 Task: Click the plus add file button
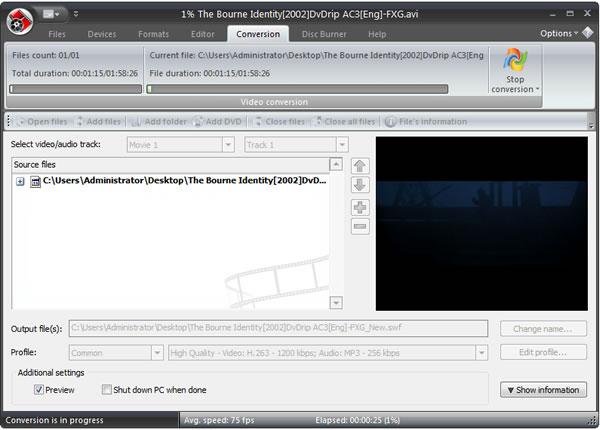(360, 208)
